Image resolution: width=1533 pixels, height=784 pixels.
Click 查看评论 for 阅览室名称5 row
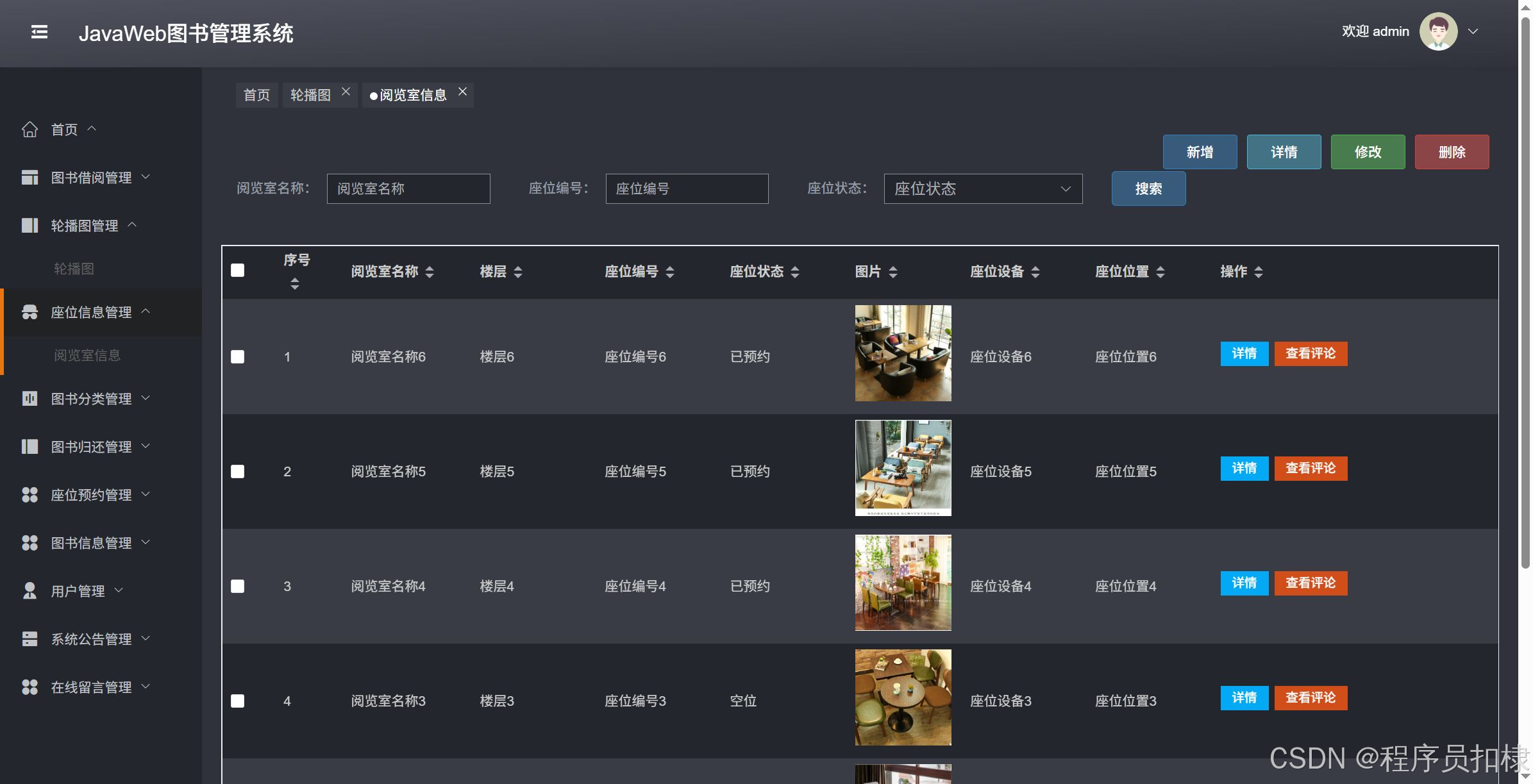[x=1311, y=469]
